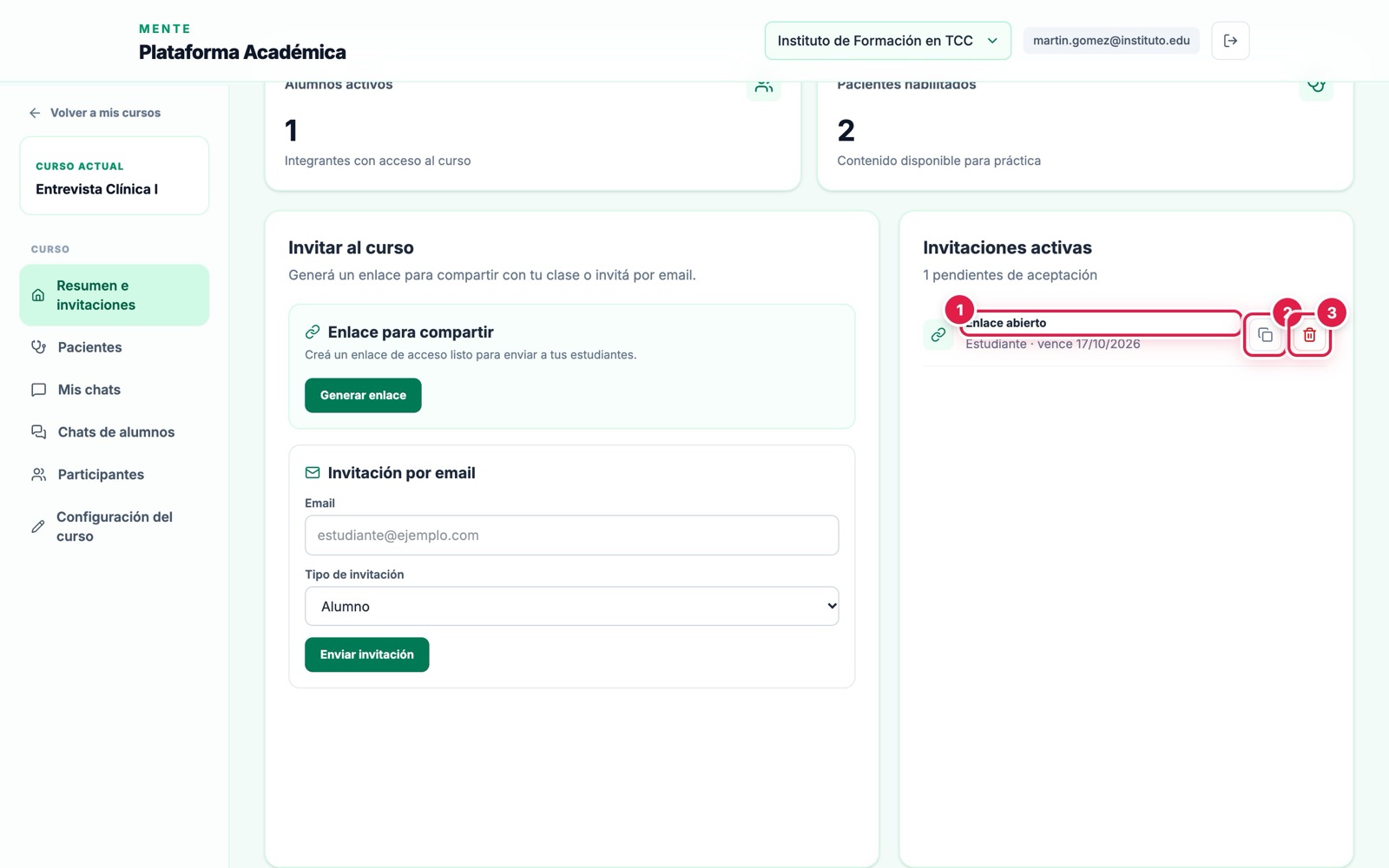Click the chat bubble icon for Mis chats

pyautogui.click(x=38, y=390)
